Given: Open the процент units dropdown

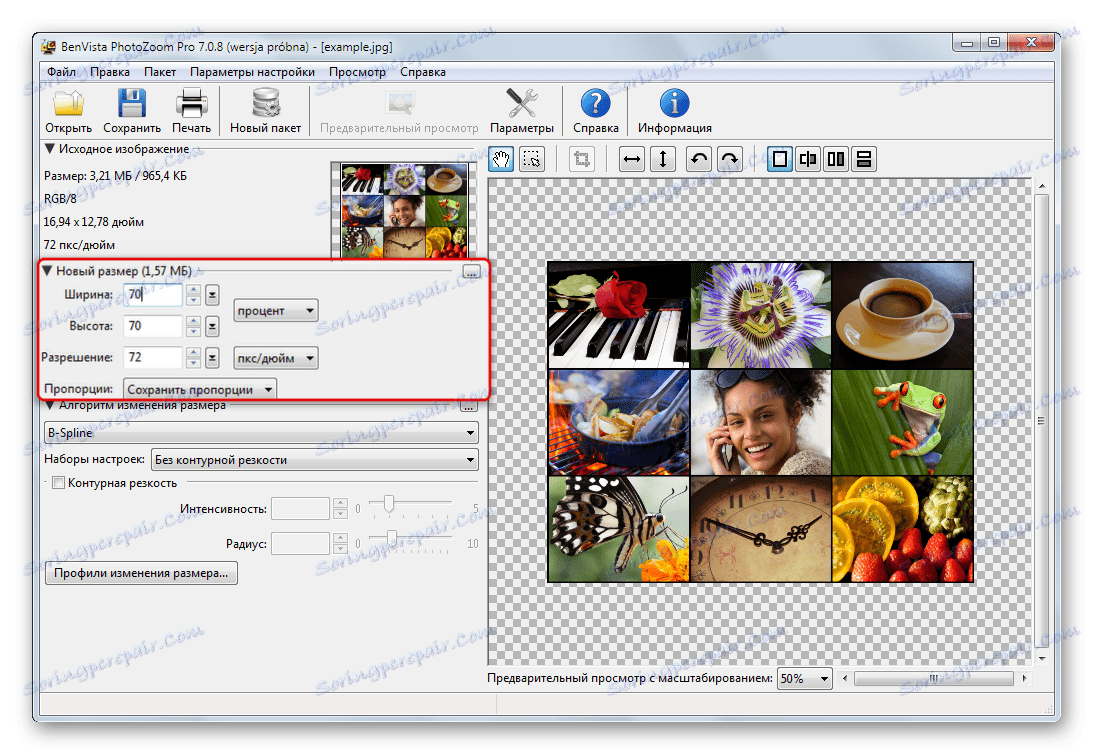Looking at the screenshot, I should (x=276, y=311).
